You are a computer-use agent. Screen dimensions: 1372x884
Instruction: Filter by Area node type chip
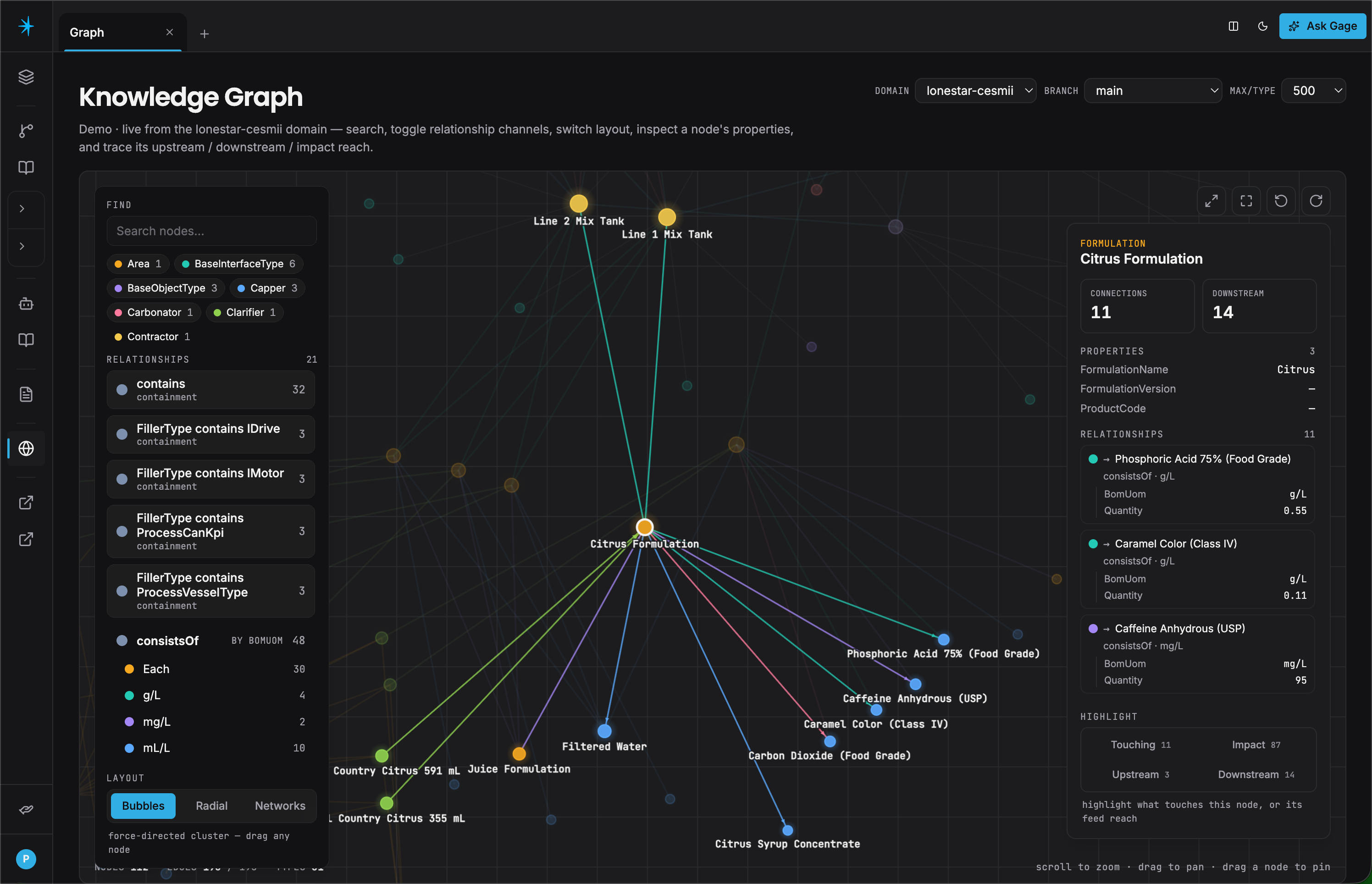pyautogui.click(x=138, y=264)
